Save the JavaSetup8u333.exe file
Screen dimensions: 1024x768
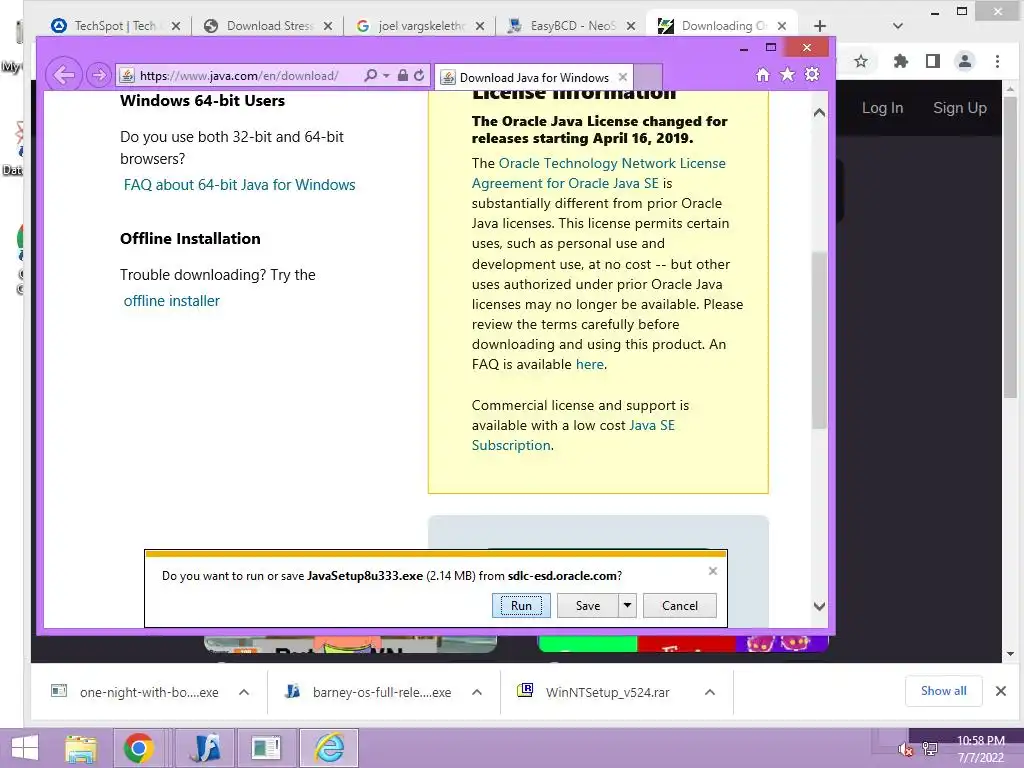(x=588, y=605)
